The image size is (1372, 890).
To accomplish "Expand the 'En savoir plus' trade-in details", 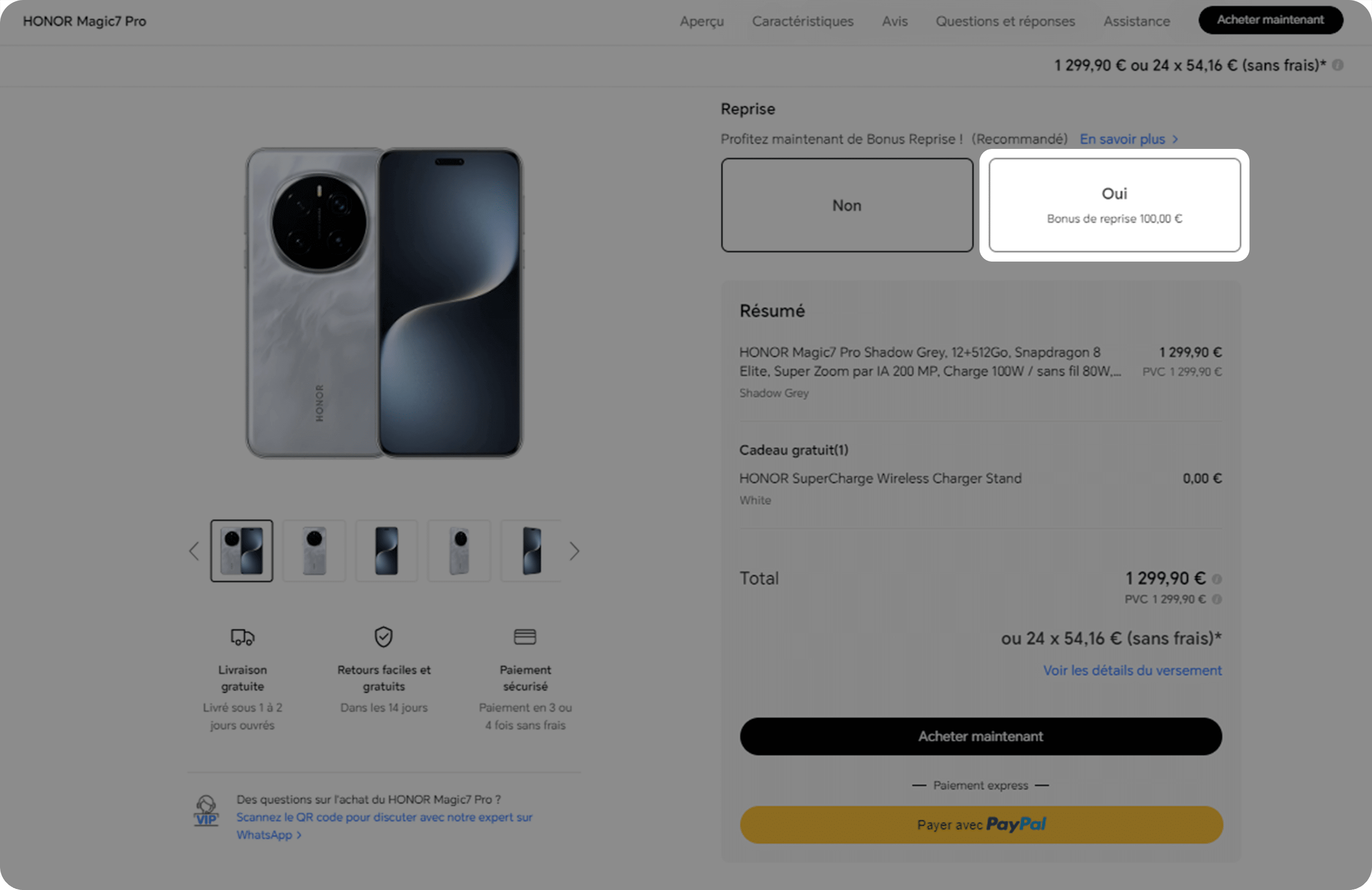I will click(x=1128, y=139).
